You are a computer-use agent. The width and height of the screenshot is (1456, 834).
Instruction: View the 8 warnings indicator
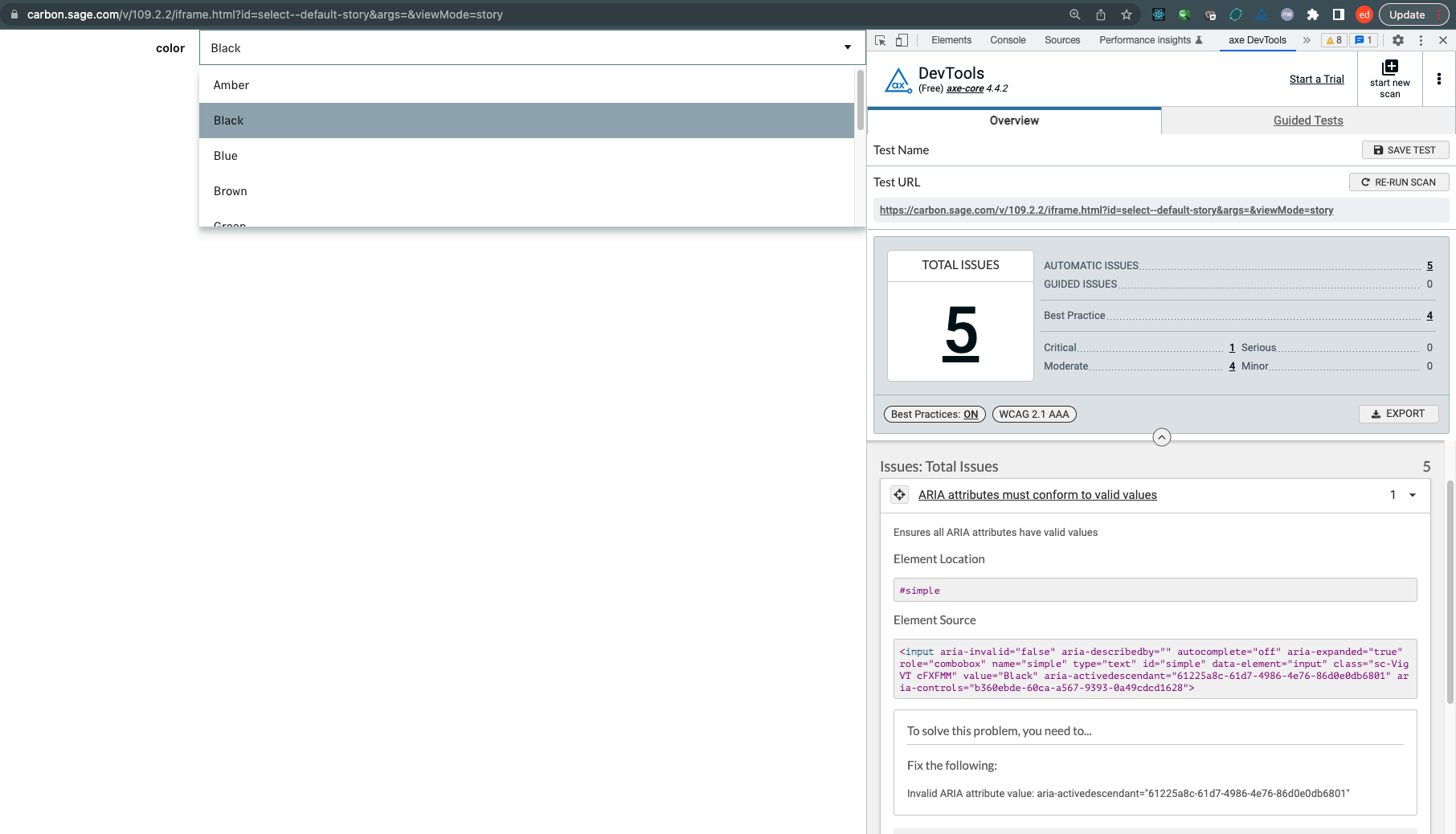tap(1333, 39)
